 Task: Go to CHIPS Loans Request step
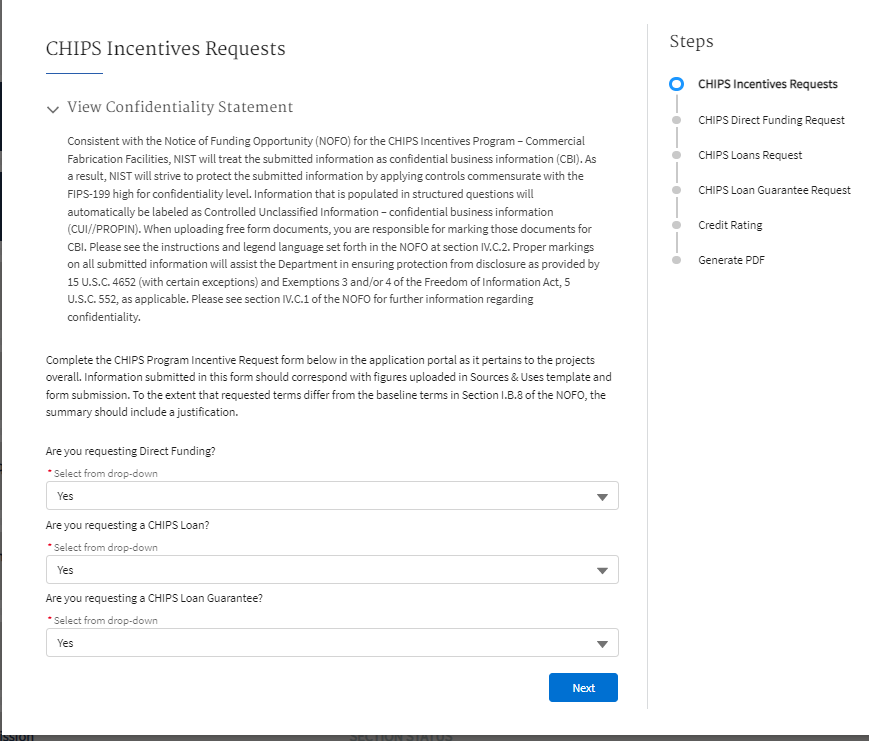click(x=750, y=155)
